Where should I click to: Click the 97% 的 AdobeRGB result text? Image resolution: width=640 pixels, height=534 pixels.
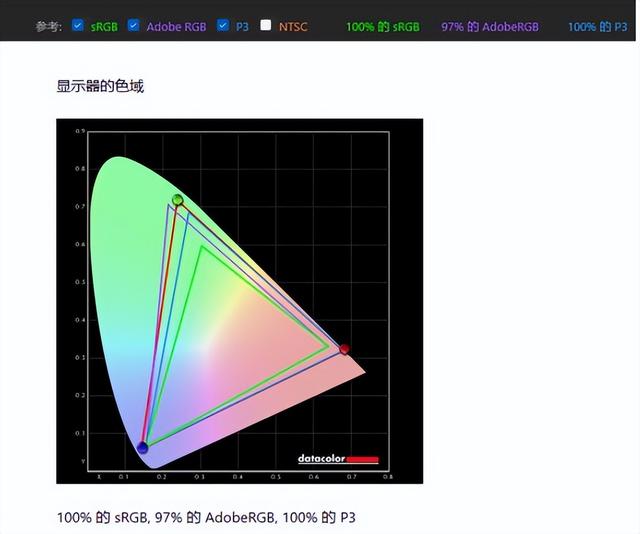(x=490, y=27)
